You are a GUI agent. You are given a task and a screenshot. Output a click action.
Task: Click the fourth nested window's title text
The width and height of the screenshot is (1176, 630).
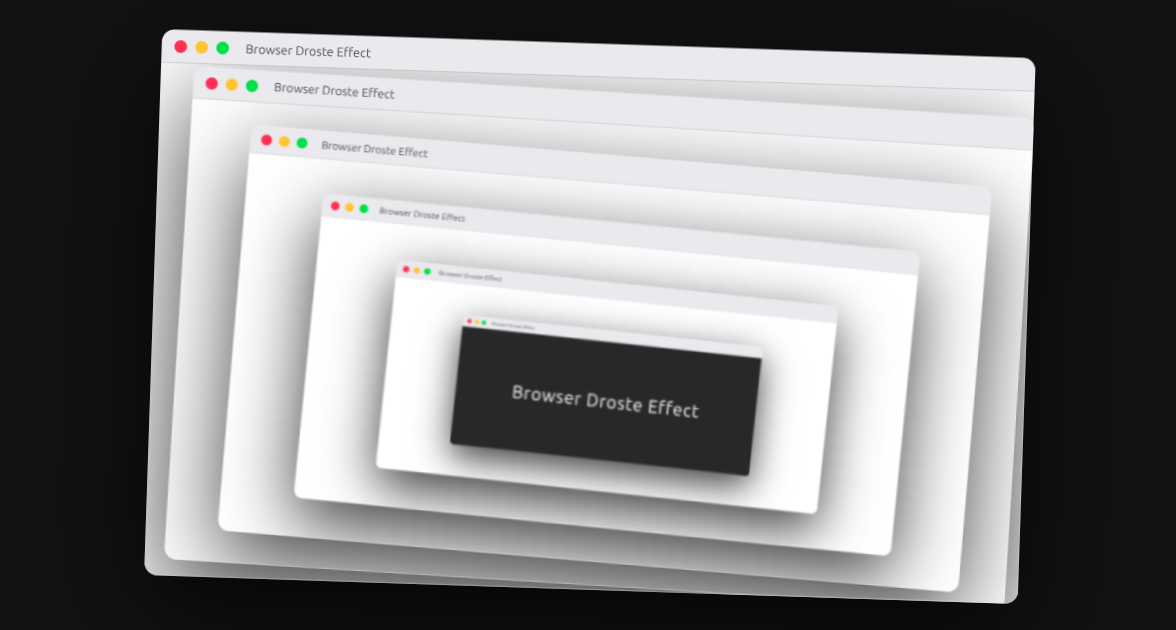click(x=422, y=214)
